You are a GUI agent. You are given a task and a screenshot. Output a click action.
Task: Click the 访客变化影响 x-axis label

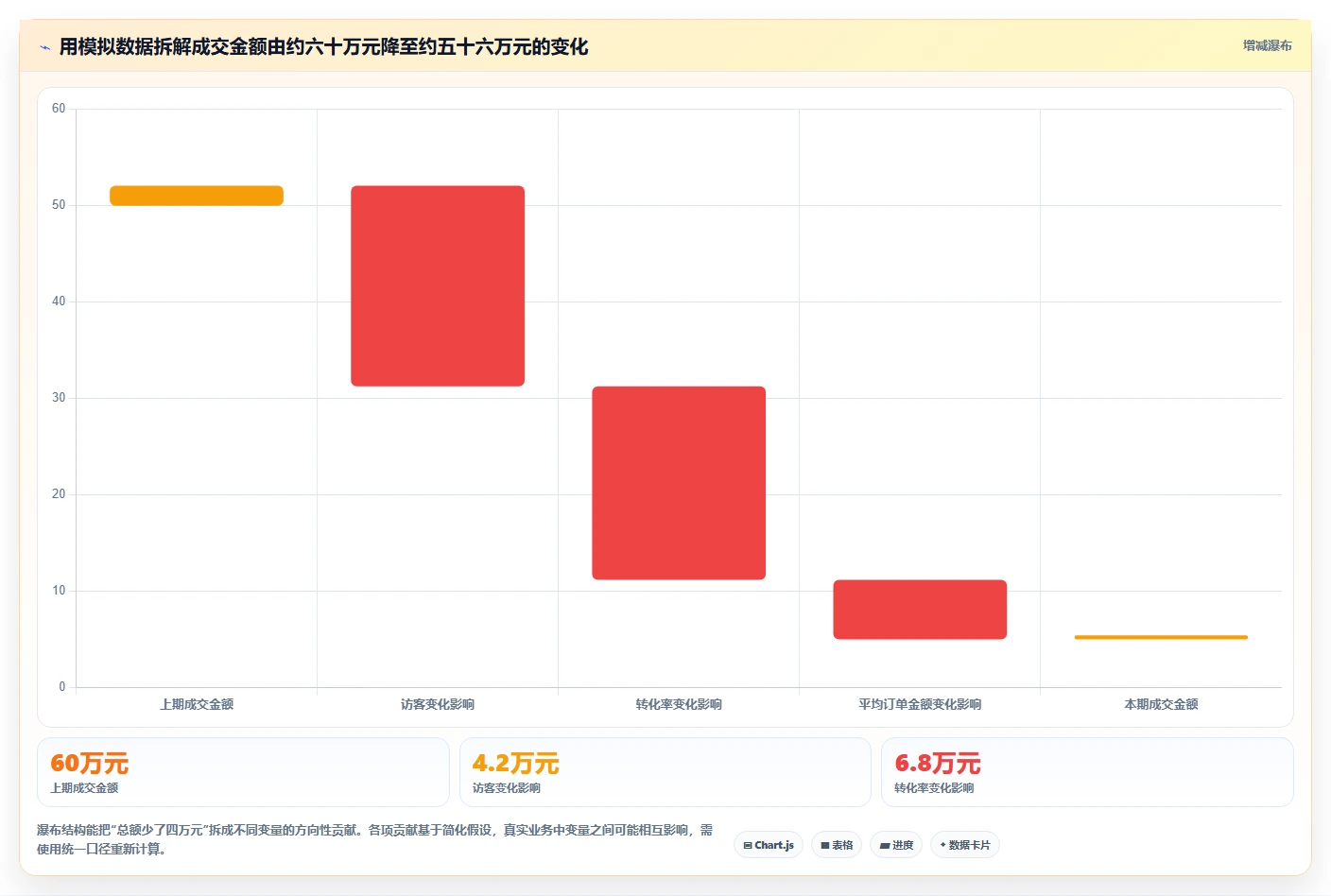[438, 704]
